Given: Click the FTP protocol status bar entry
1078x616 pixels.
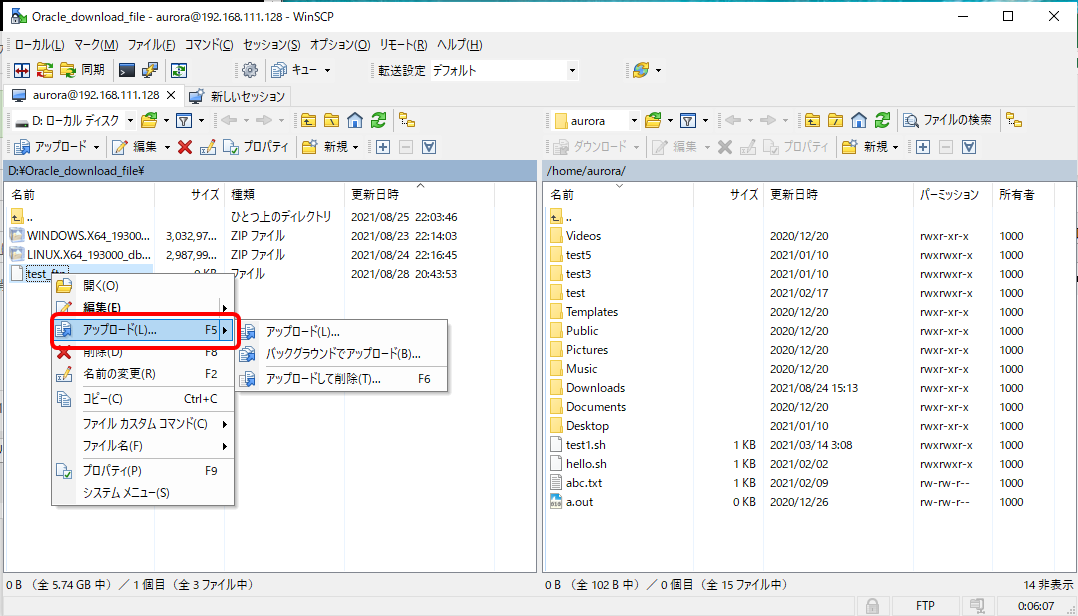Looking at the screenshot, I should (925, 606).
